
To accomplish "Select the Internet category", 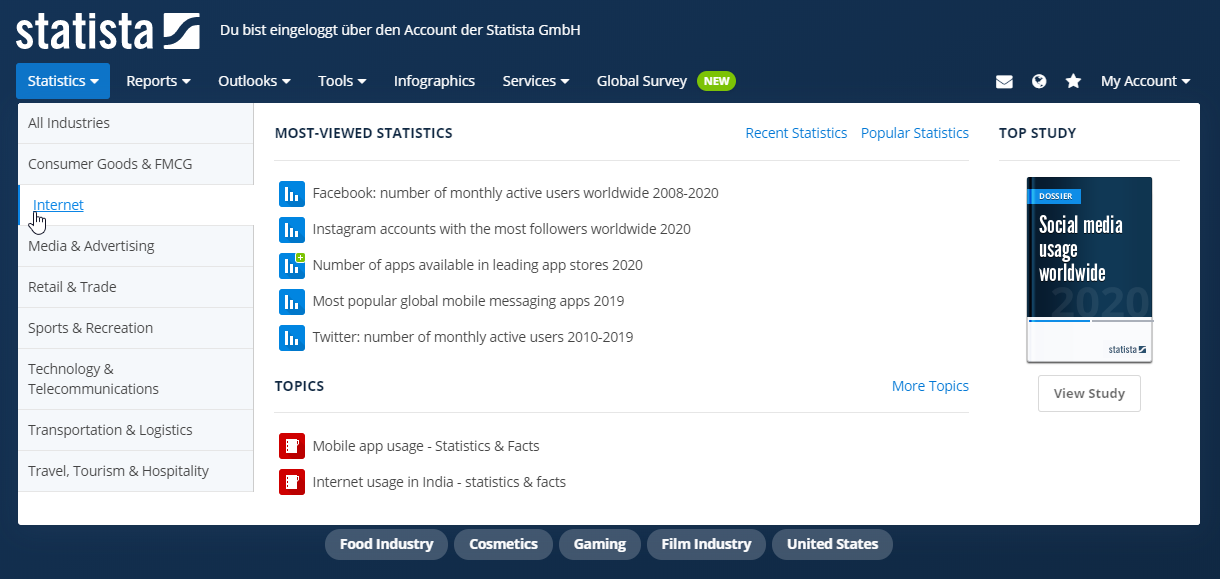I will (136, 205).
